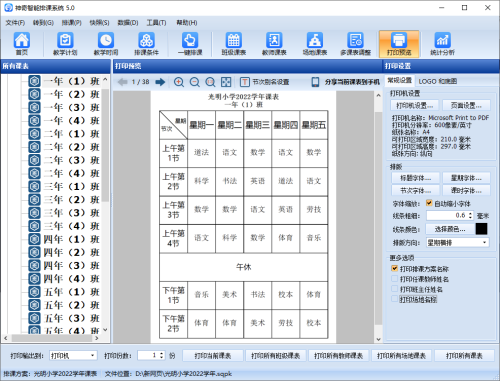
Task: Click the 选择颜色... button
Action: (x=450, y=229)
